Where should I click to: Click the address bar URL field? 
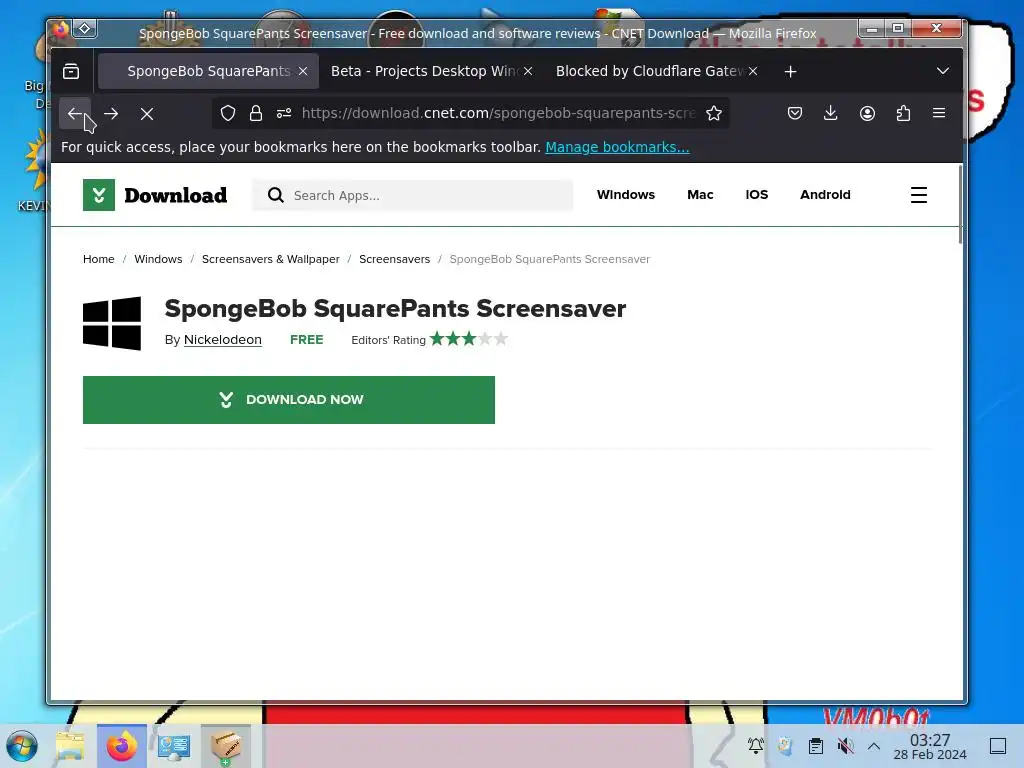click(498, 114)
